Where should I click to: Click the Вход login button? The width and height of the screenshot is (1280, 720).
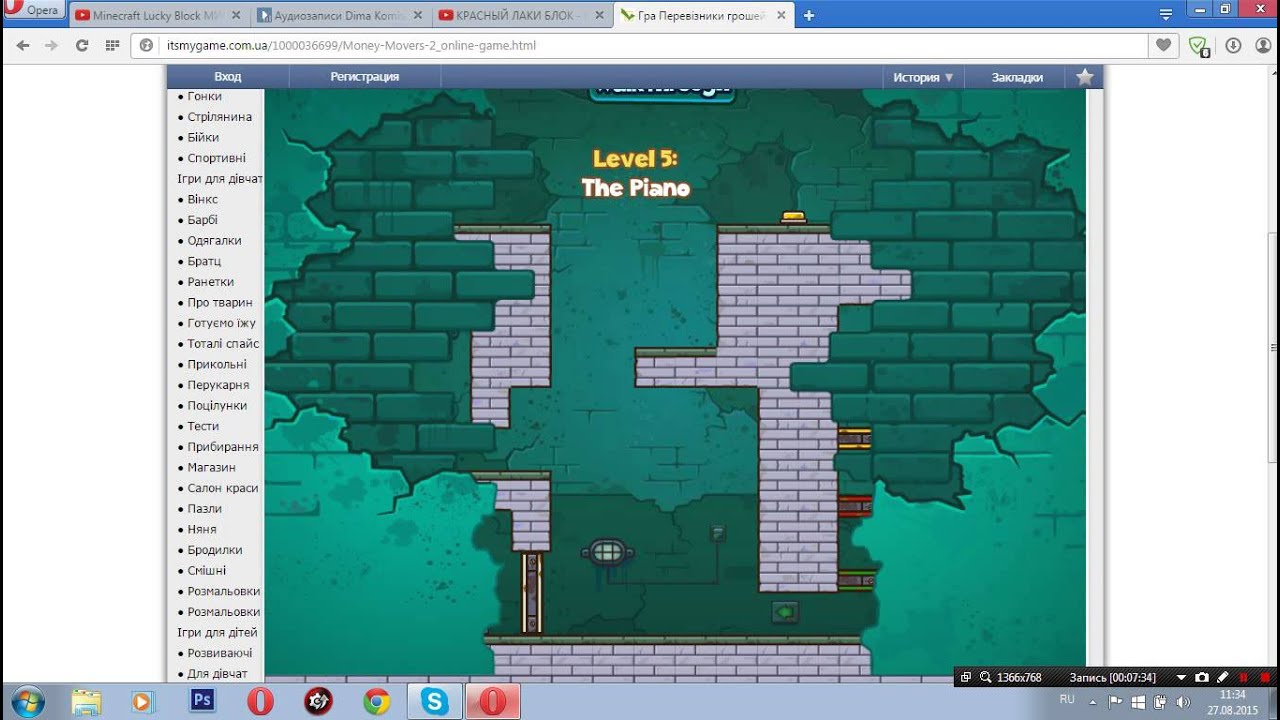[x=227, y=77]
